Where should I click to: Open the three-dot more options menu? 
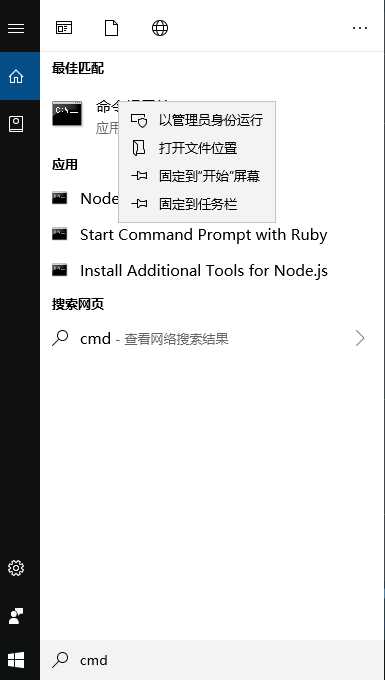(x=360, y=28)
